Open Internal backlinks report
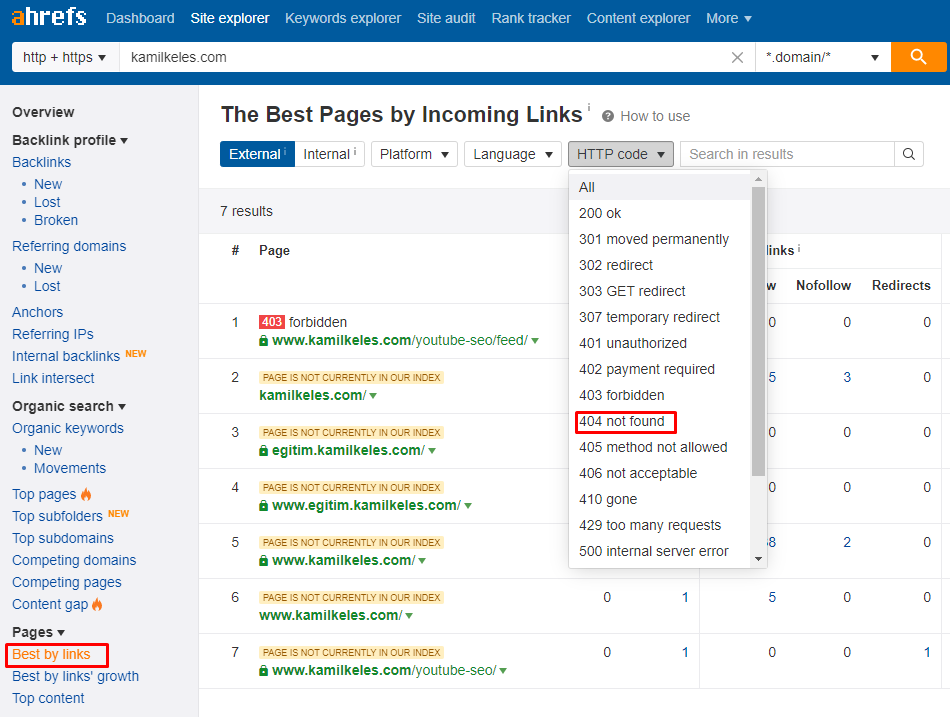Image resolution: width=950 pixels, height=717 pixels. (66, 356)
